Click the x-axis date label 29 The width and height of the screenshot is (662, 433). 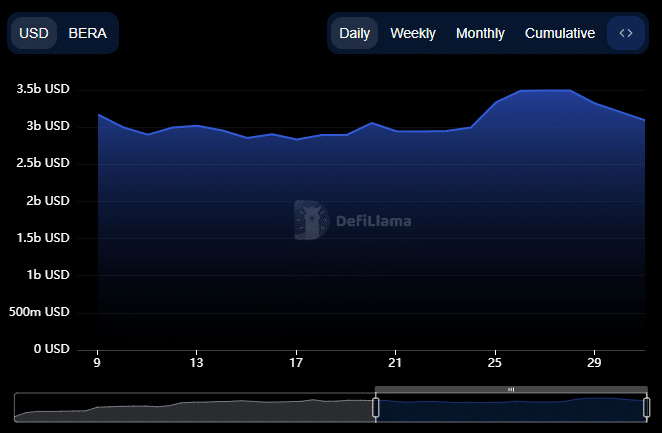(x=595, y=361)
